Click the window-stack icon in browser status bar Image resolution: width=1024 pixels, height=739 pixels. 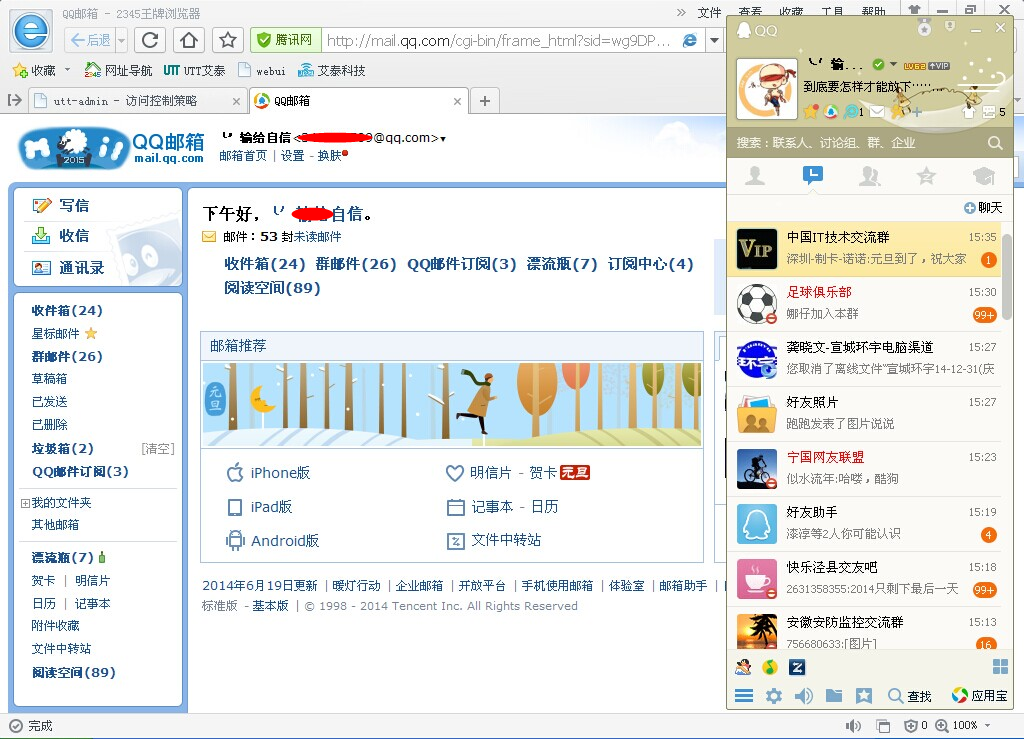(884, 726)
